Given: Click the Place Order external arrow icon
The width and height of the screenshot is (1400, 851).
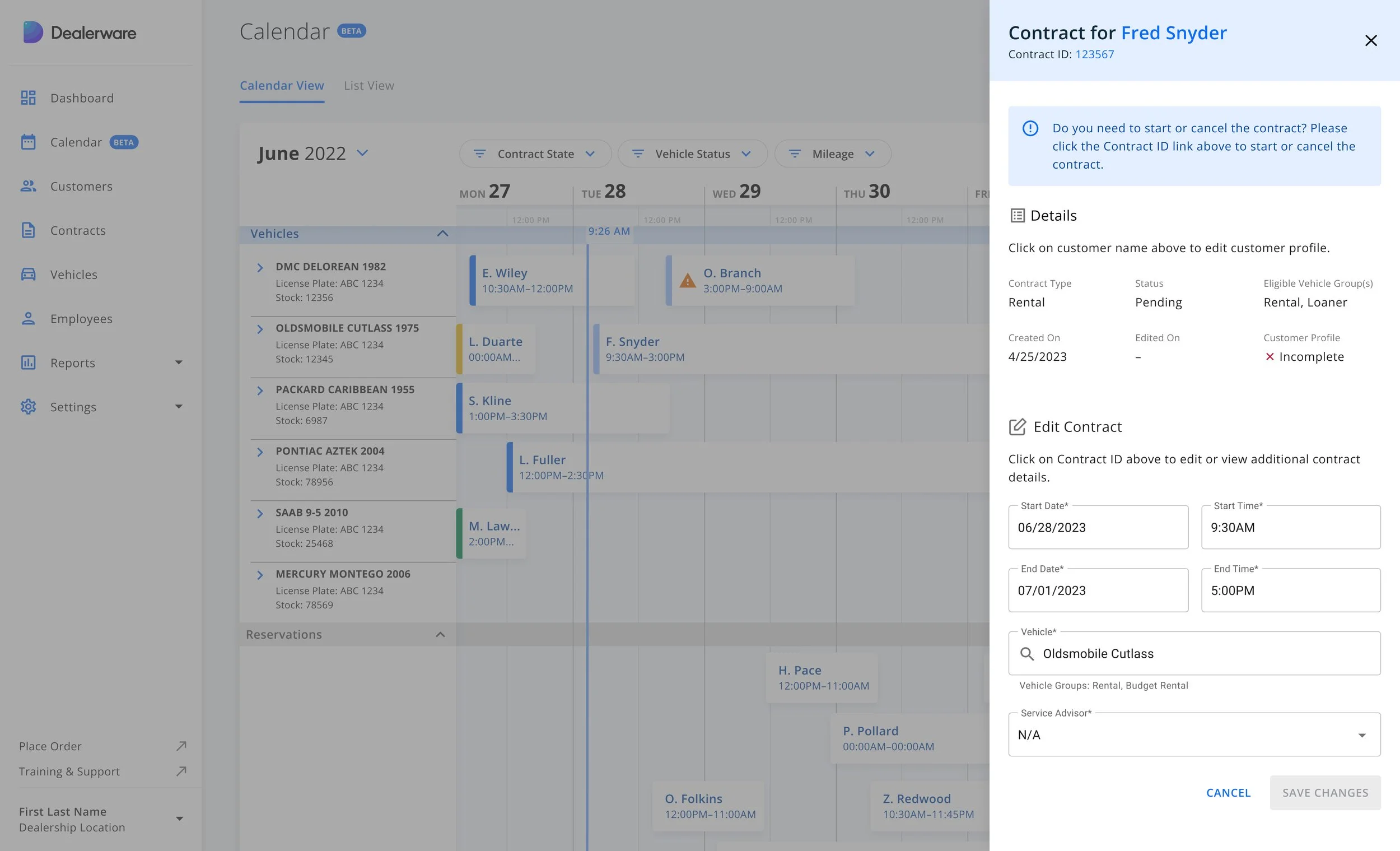Looking at the screenshot, I should (181, 746).
